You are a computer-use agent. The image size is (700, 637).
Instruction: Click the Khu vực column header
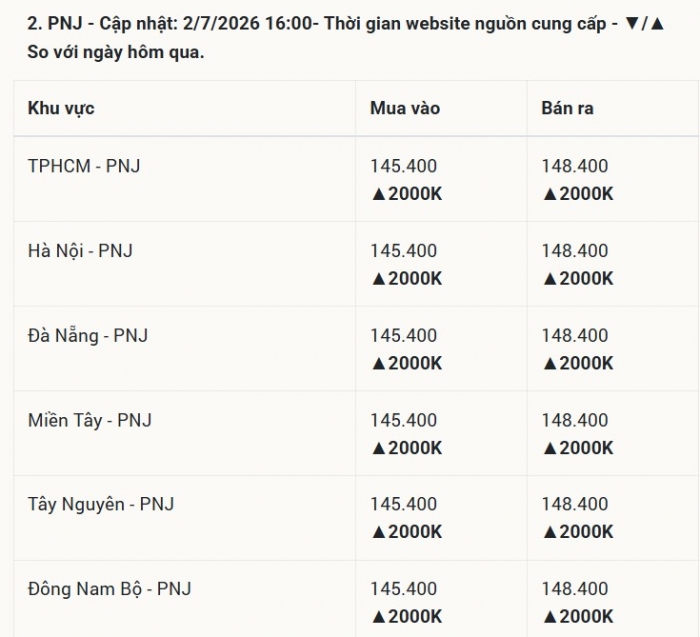(x=61, y=108)
